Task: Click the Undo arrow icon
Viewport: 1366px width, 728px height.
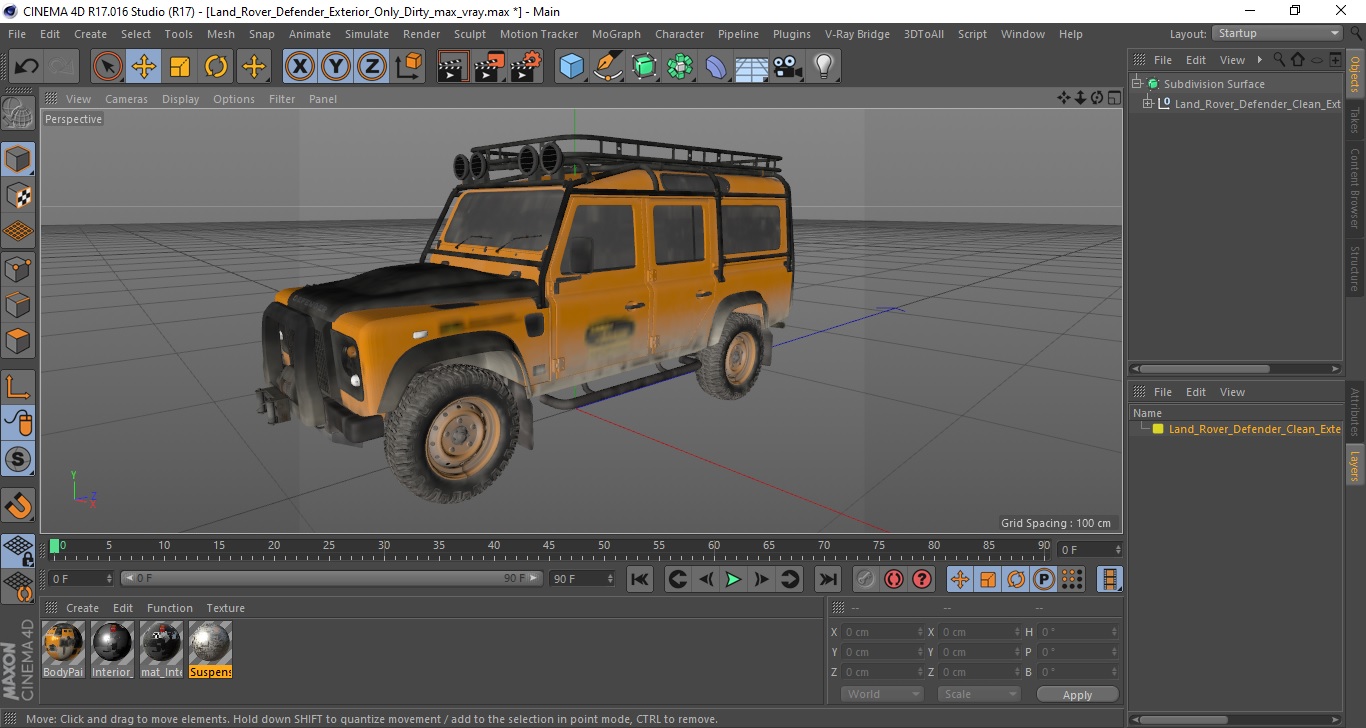Action: tap(27, 67)
